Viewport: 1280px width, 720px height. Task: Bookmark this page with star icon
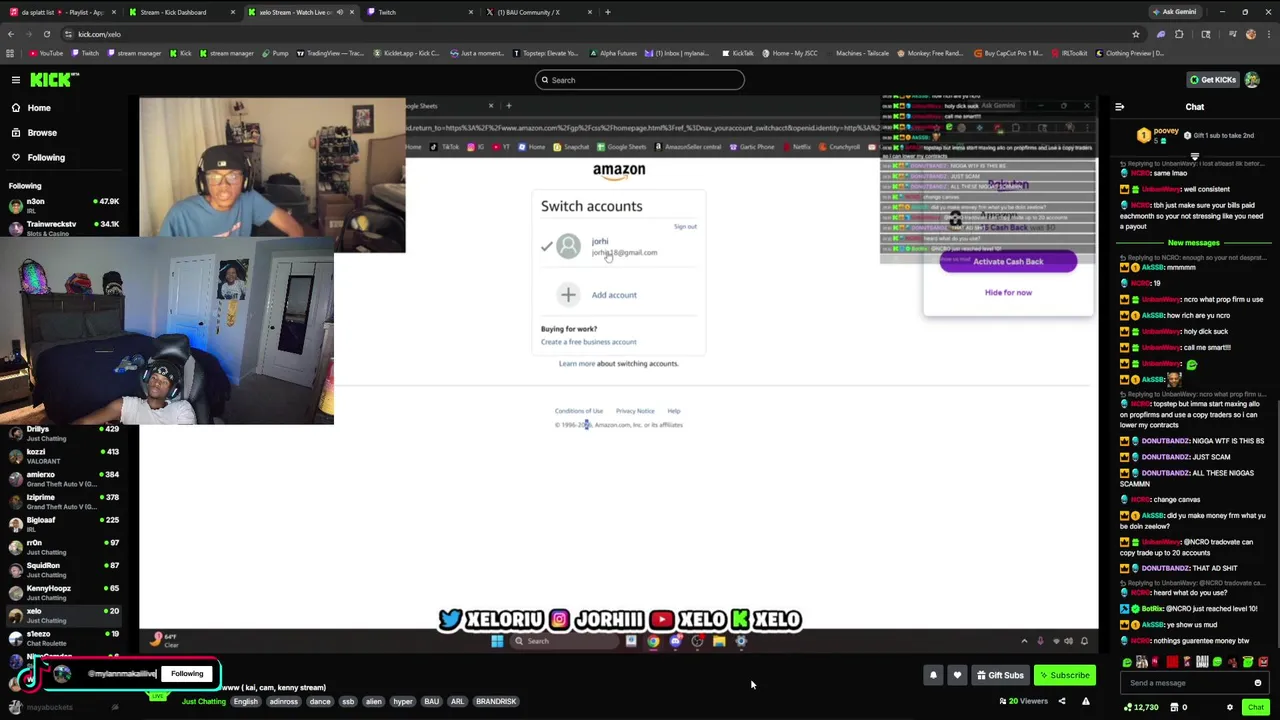tap(1135, 34)
